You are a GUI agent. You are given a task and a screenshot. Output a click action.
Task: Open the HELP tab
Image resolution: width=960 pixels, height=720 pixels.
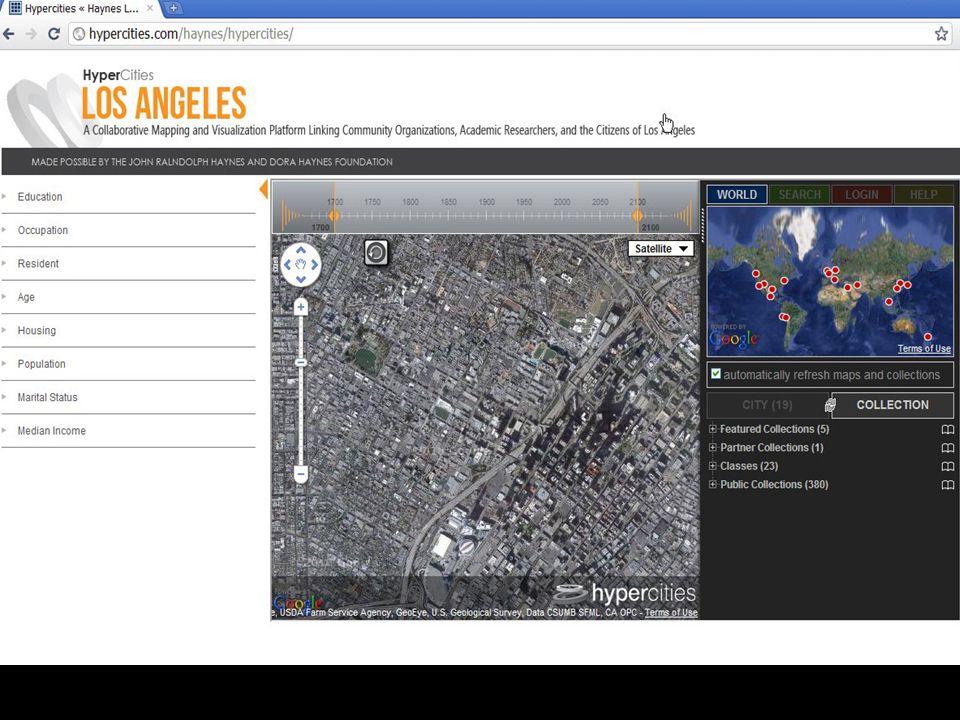tap(923, 195)
